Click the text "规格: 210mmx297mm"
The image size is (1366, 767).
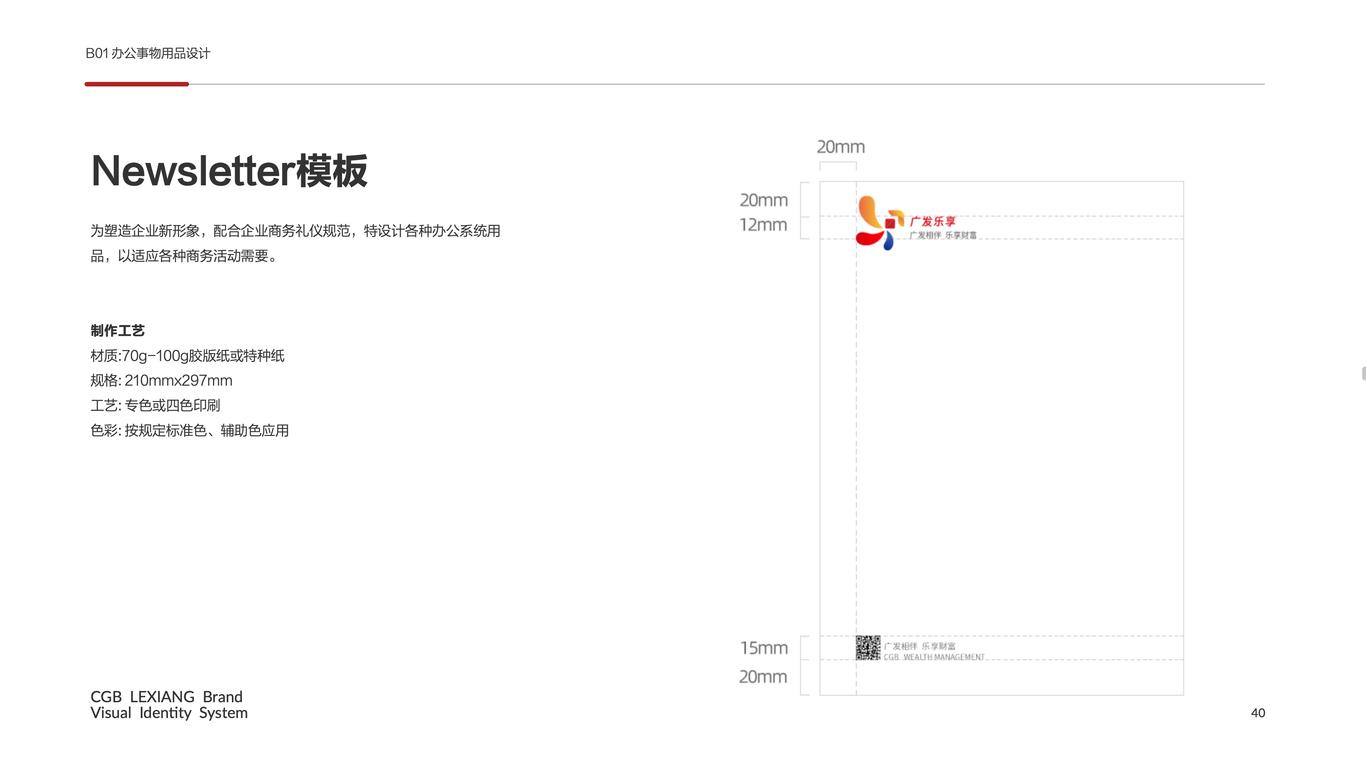(161, 380)
